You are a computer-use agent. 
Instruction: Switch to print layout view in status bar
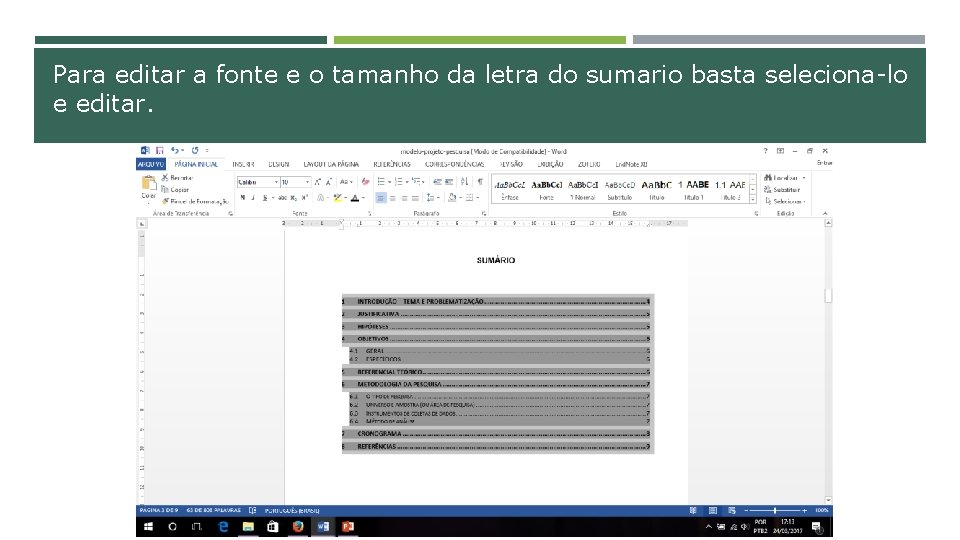(x=713, y=510)
